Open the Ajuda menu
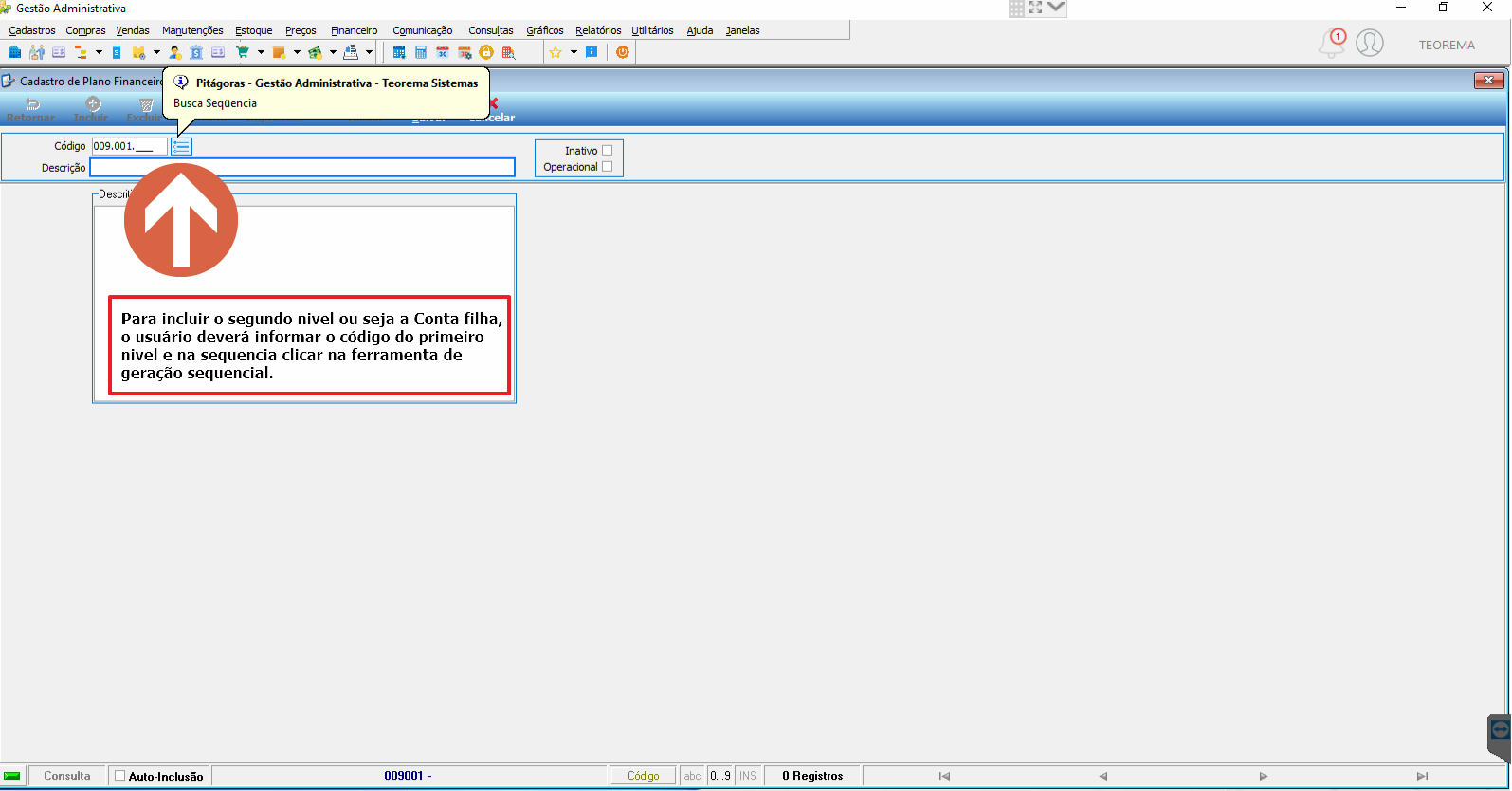Image resolution: width=1512 pixels, height=791 pixels. [700, 30]
